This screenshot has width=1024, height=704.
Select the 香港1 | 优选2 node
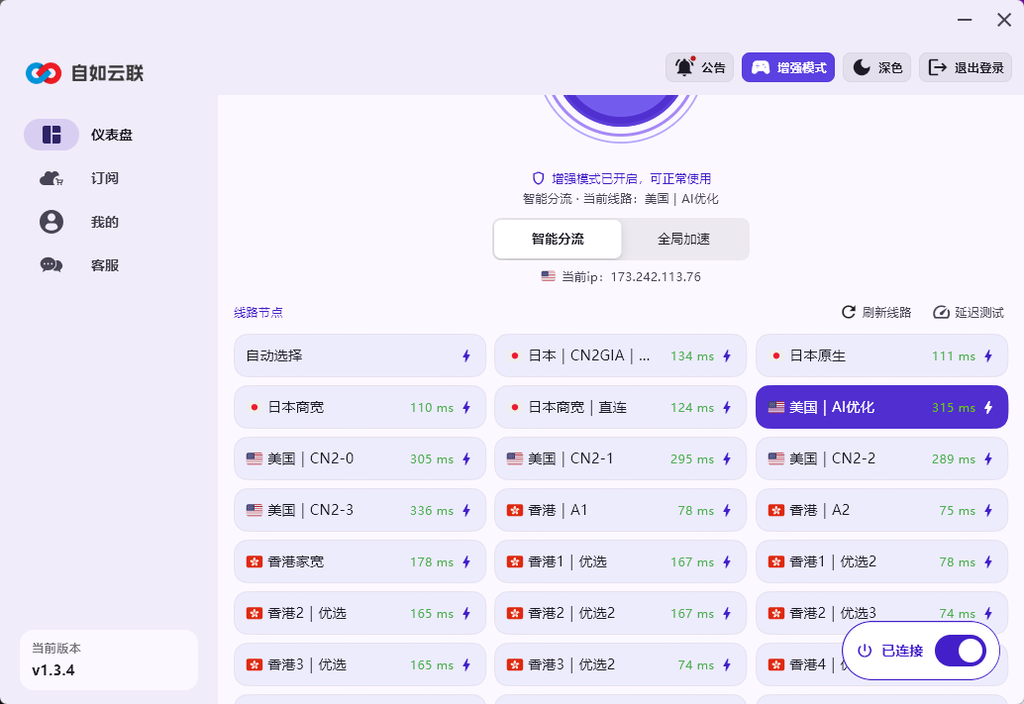point(882,562)
